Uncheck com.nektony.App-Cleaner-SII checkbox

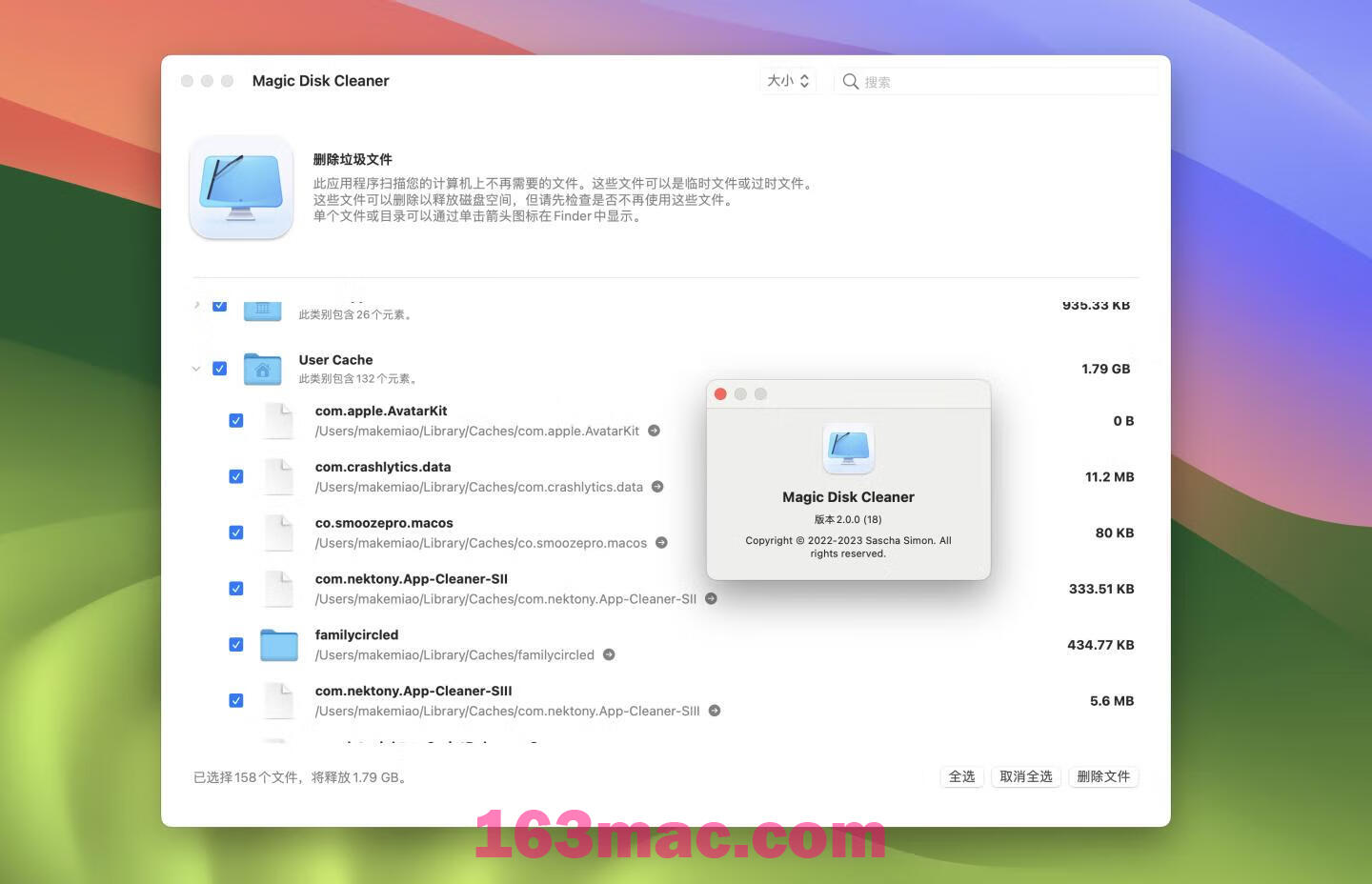pyautogui.click(x=236, y=589)
